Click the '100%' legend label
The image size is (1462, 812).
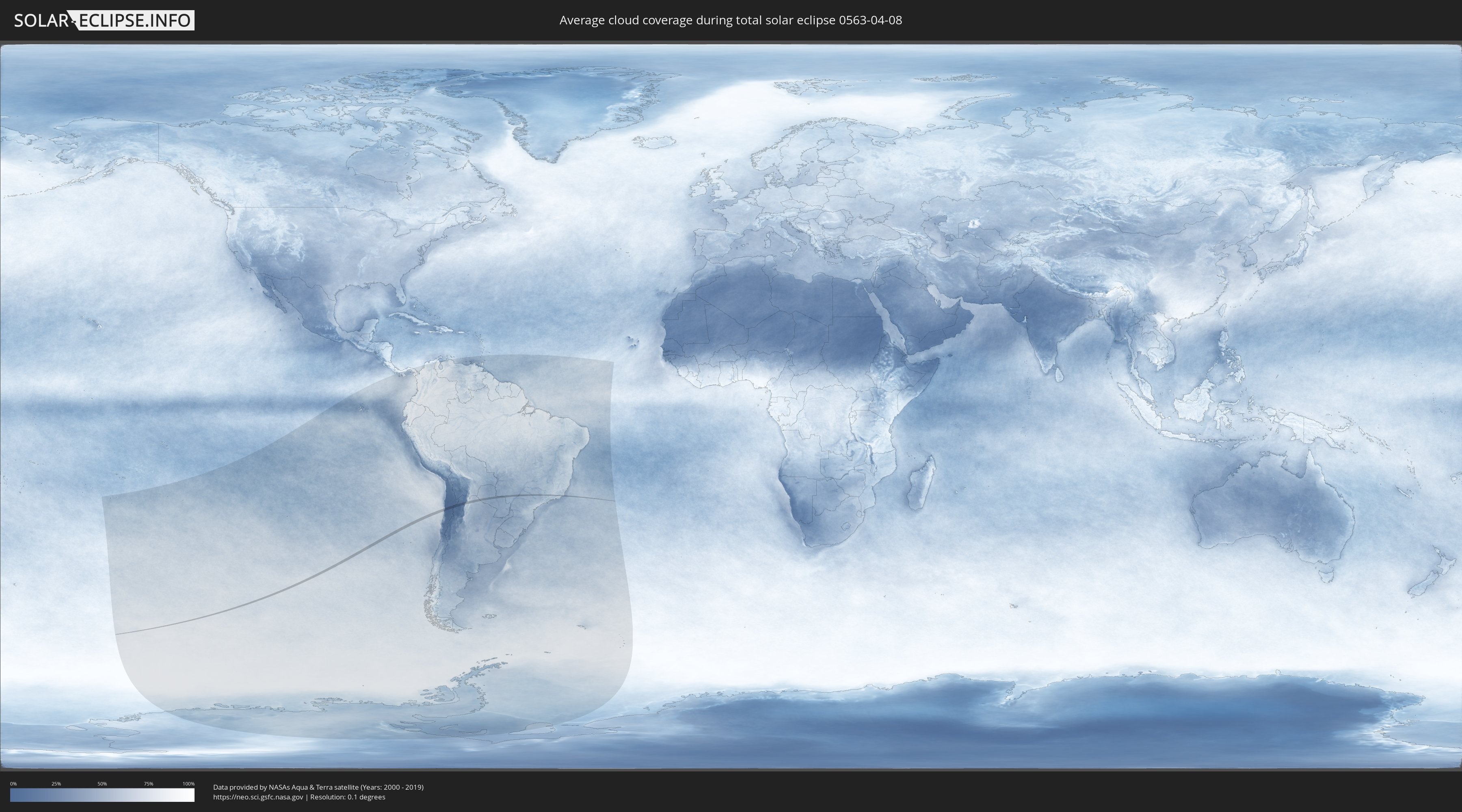point(188,784)
